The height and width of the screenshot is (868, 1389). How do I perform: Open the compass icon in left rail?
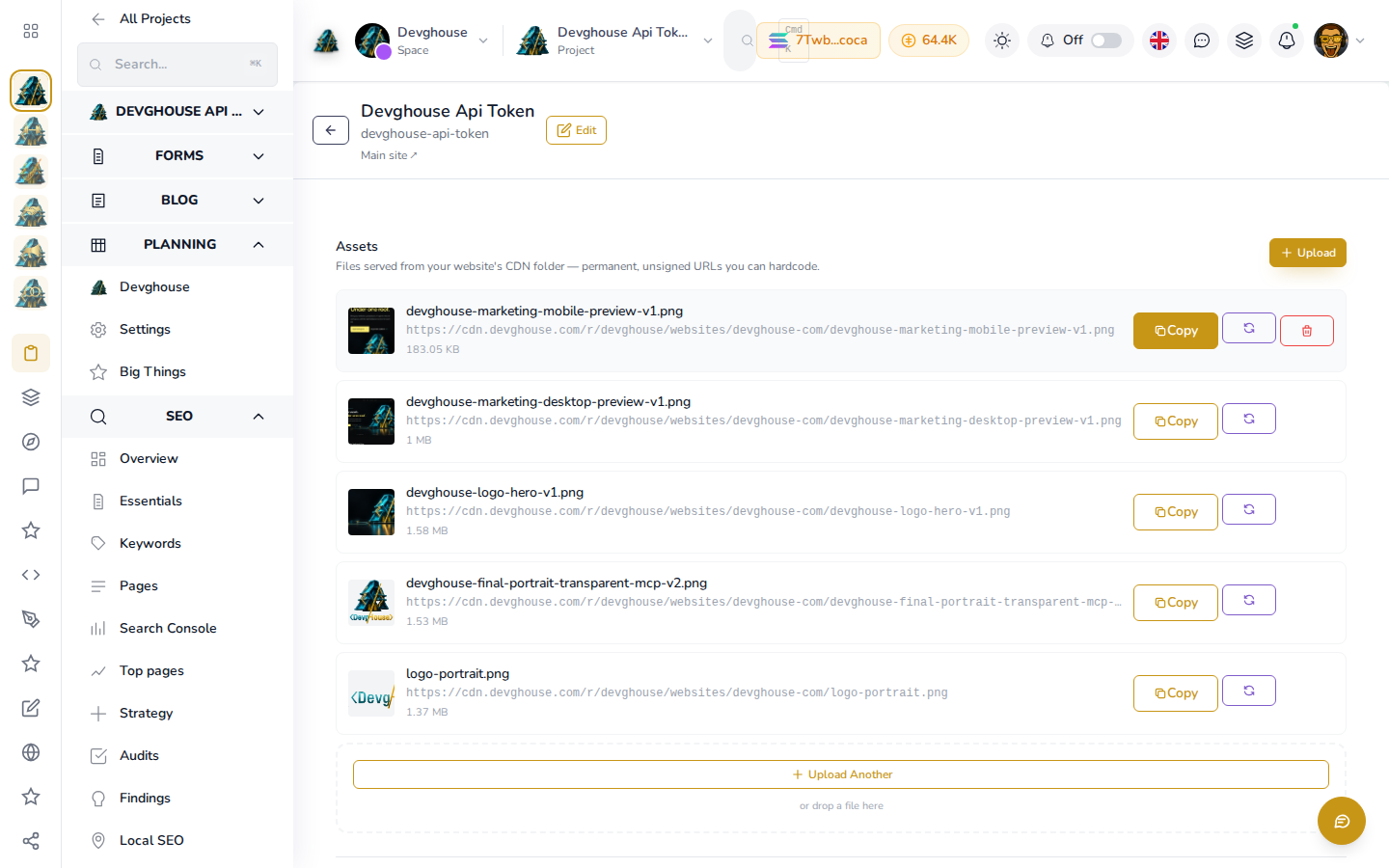31,442
